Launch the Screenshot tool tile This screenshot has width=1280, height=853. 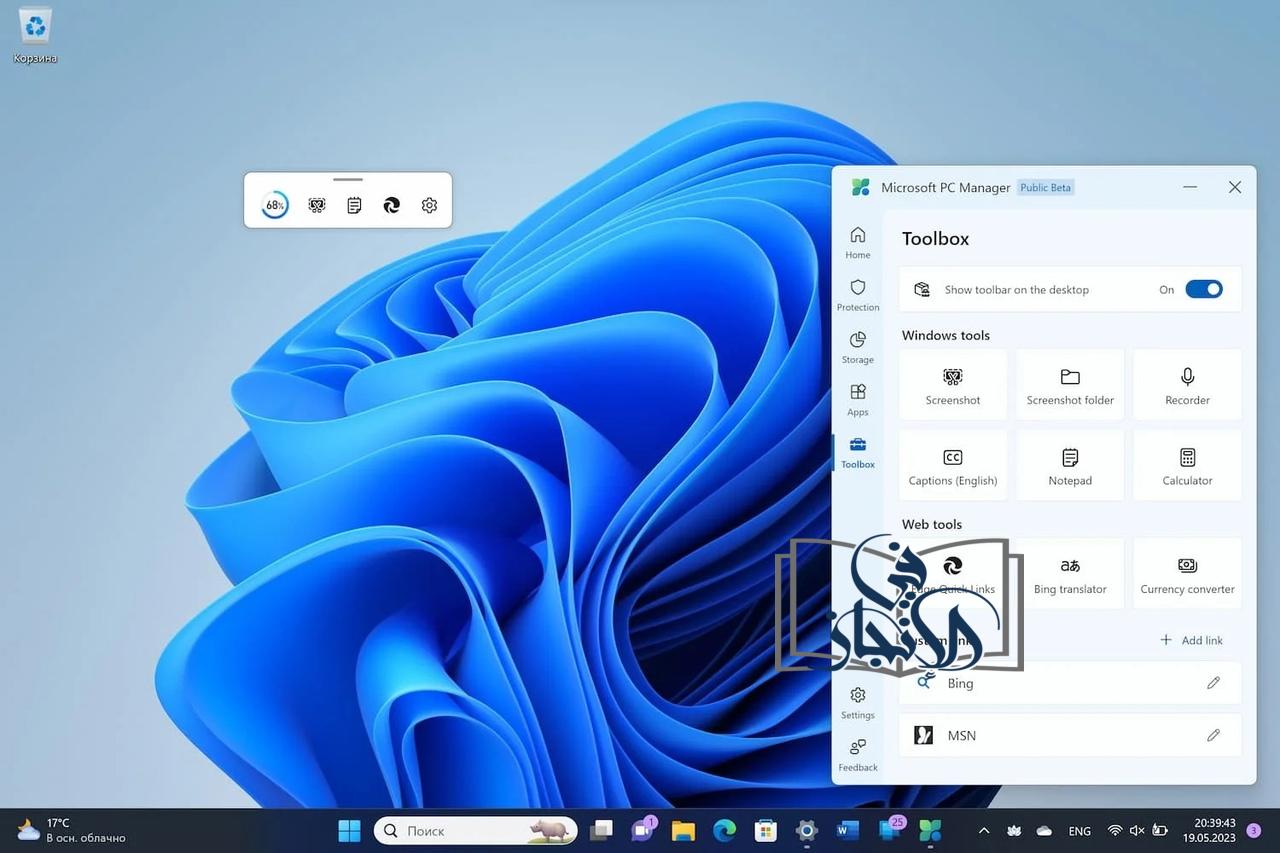(953, 385)
